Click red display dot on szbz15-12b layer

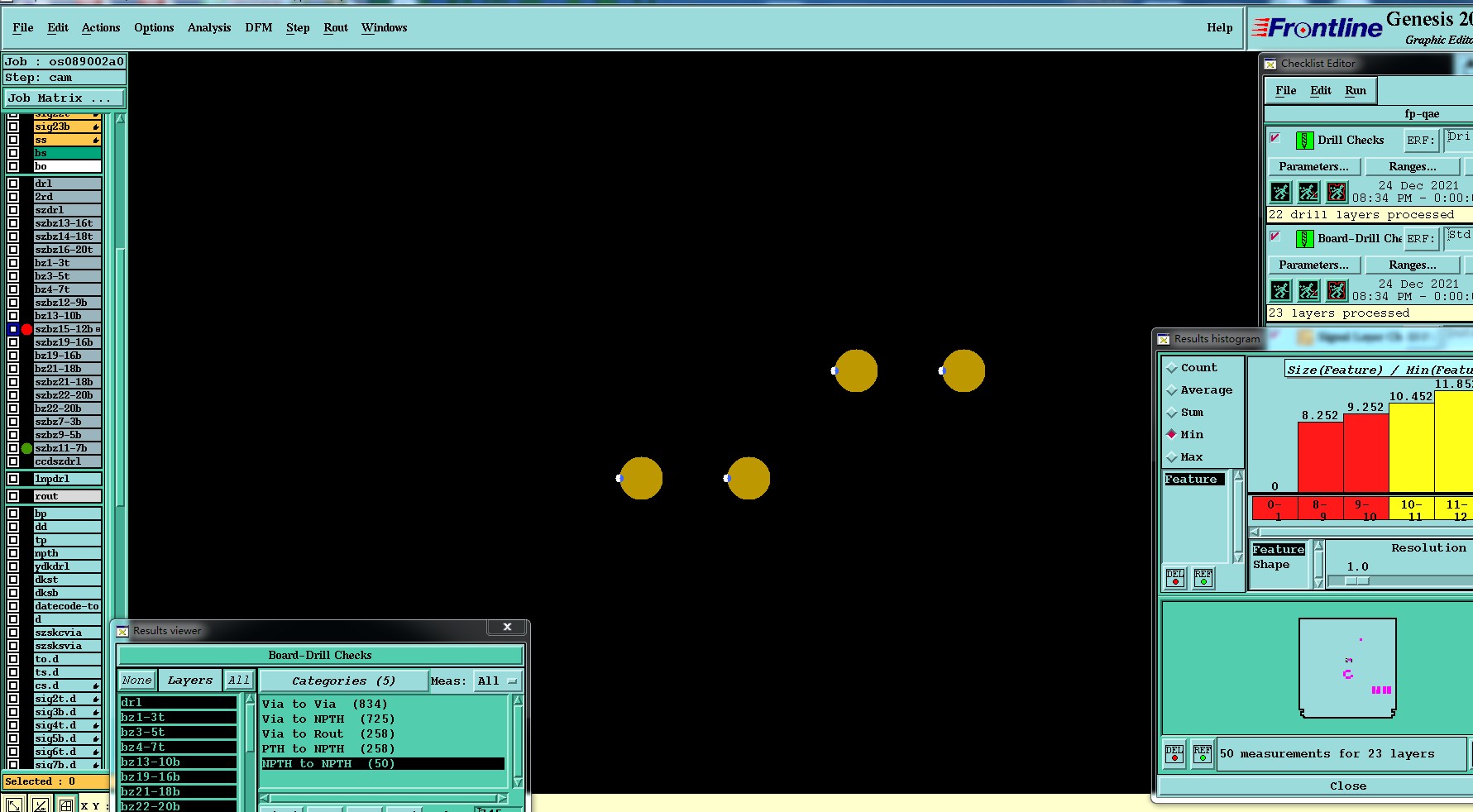tap(26, 329)
